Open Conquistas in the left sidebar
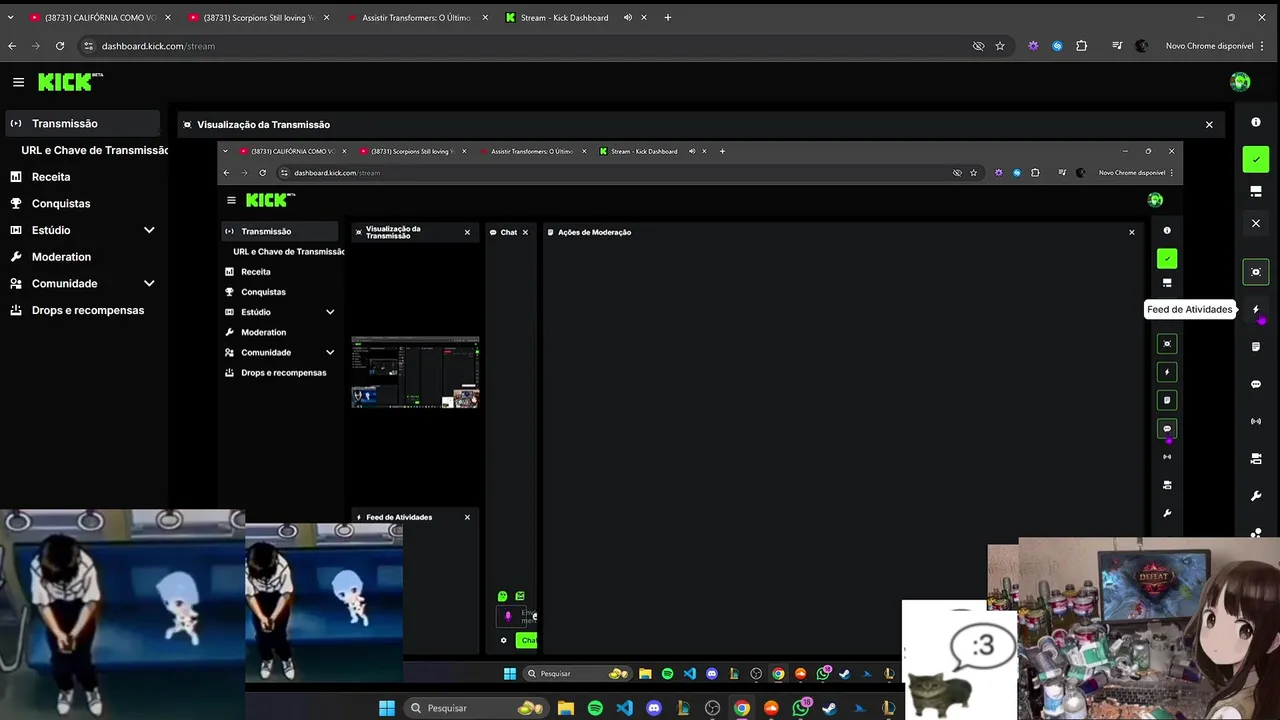 pos(60,203)
